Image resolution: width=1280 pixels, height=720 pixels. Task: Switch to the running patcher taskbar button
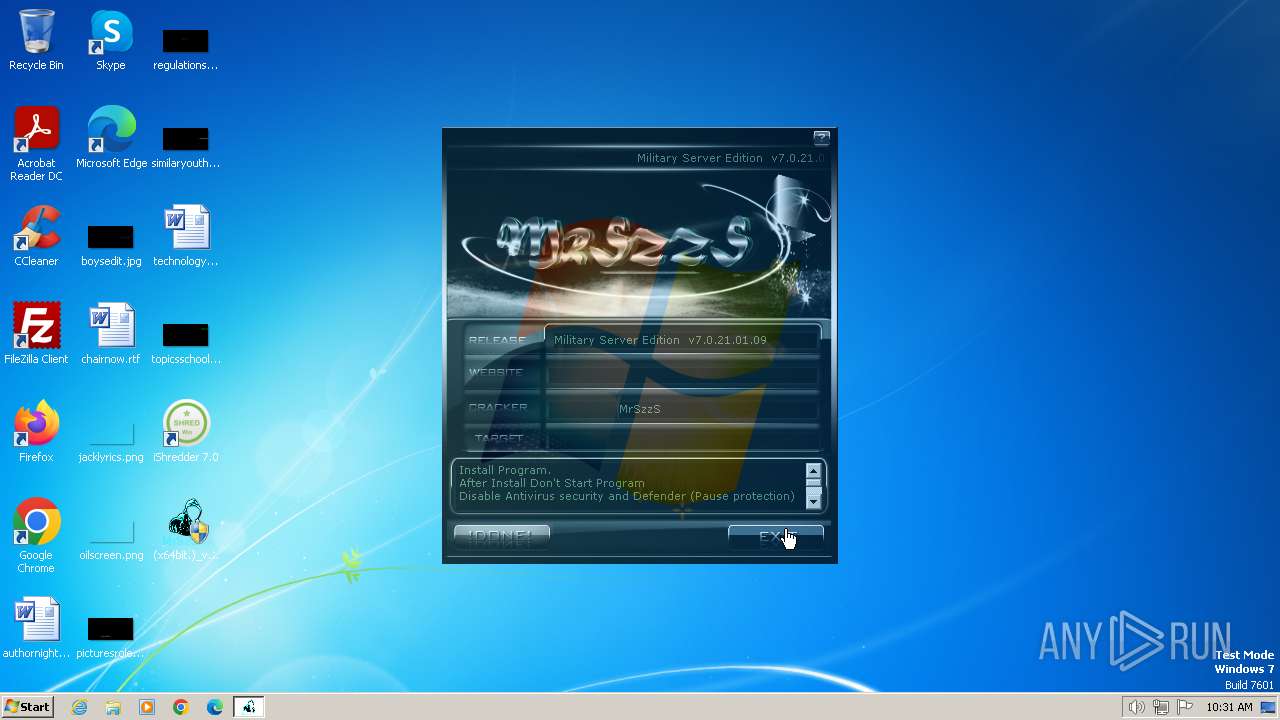pyautogui.click(x=249, y=707)
